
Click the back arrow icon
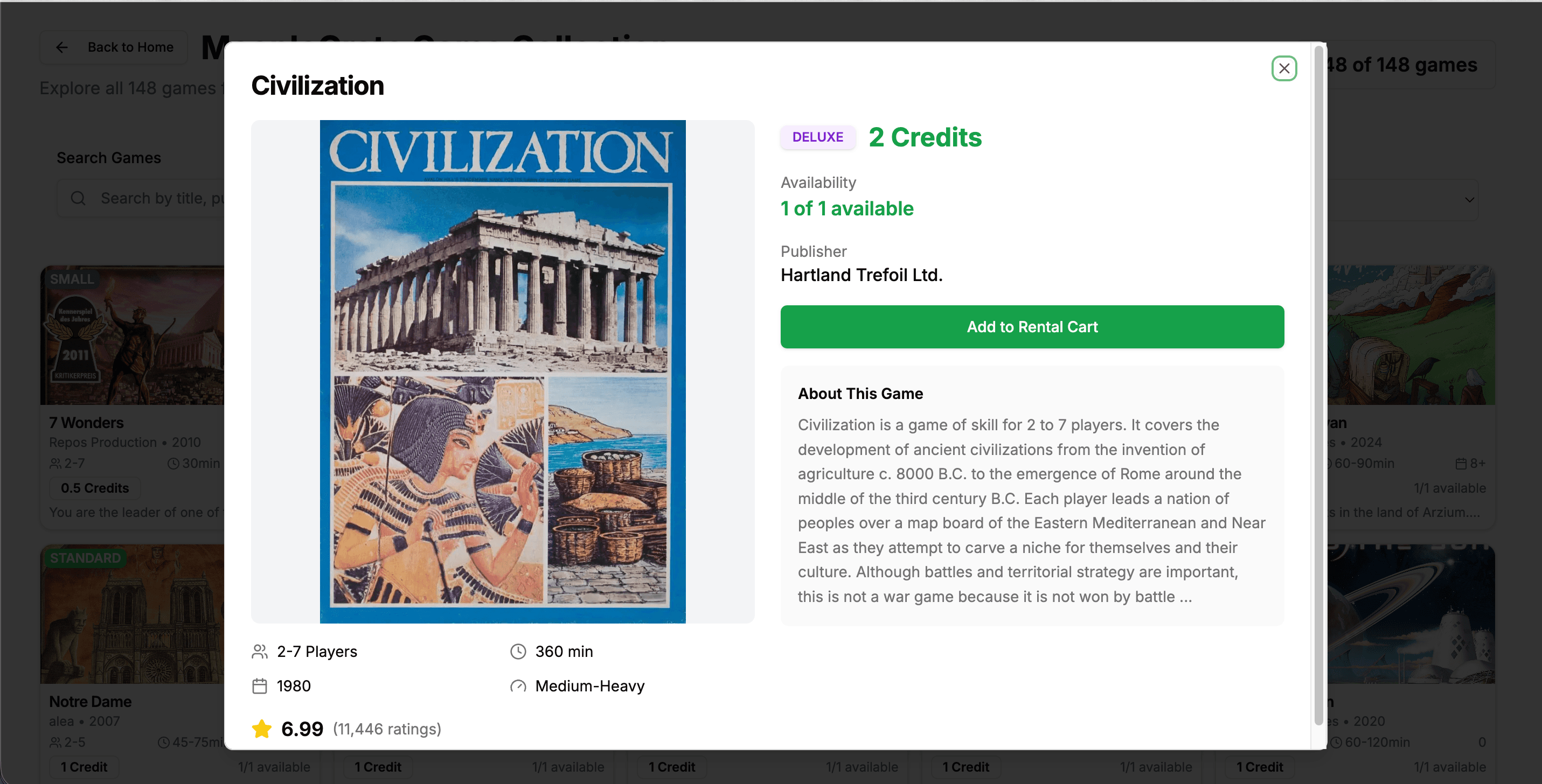(61, 47)
